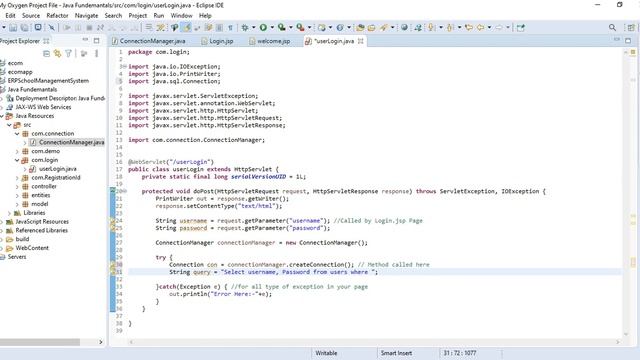Collapse import fold on line 3
Screen dimensions: 640x360
124,67
